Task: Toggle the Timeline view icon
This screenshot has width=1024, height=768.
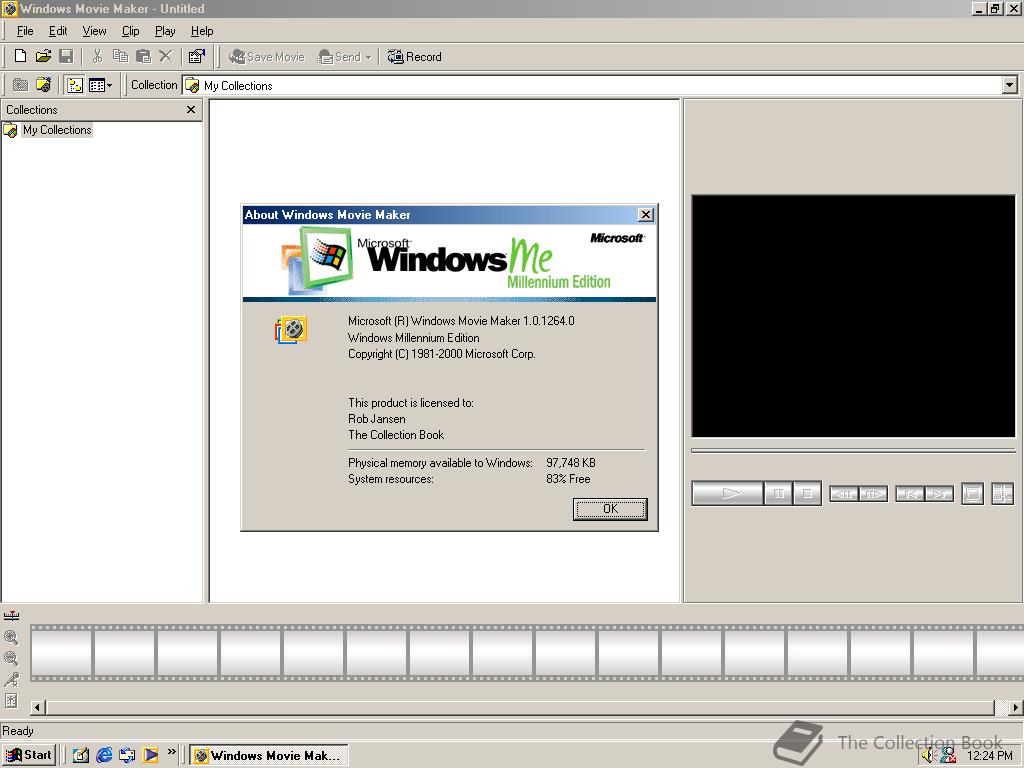Action: 11,616
